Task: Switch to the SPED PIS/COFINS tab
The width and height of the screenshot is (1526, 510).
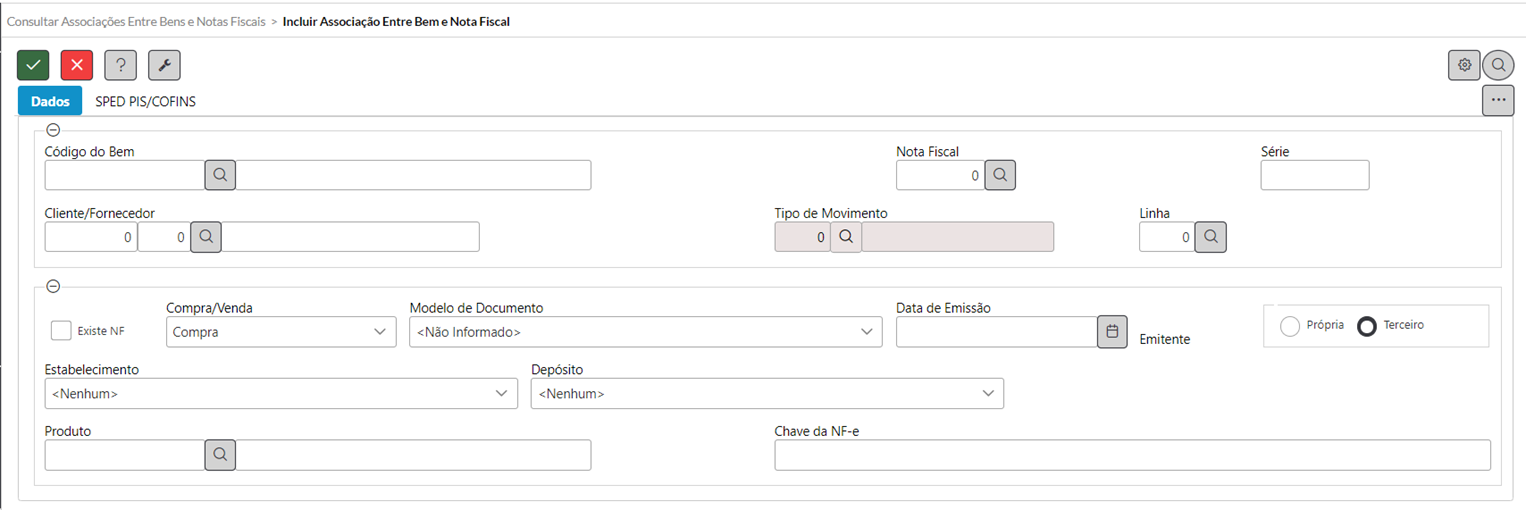Action: pyautogui.click(x=146, y=101)
